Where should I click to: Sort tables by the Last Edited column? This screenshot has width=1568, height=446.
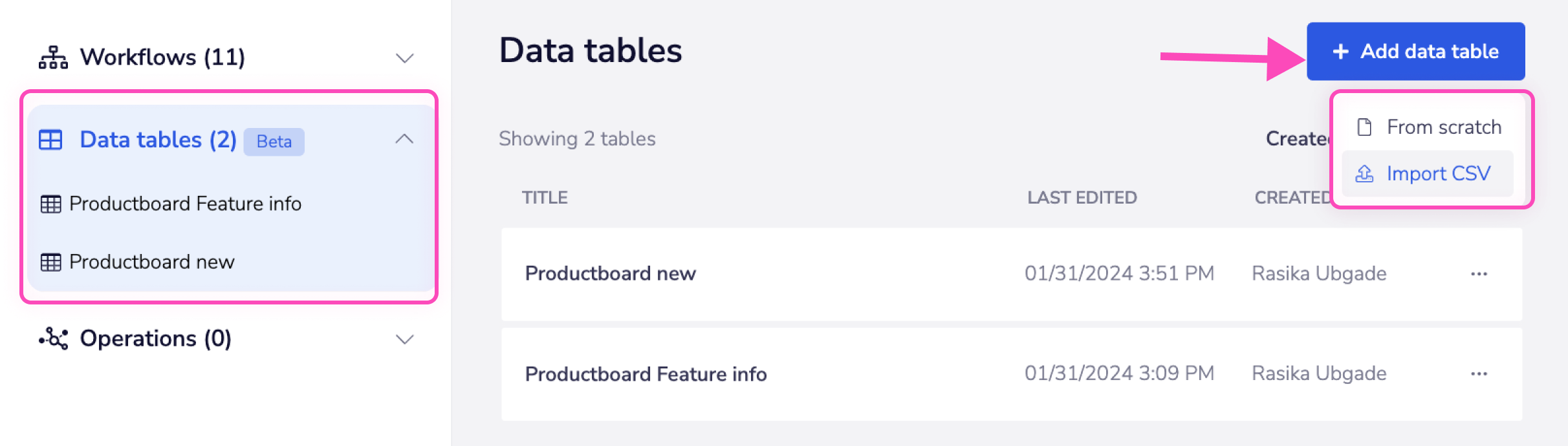click(x=1083, y=198)
